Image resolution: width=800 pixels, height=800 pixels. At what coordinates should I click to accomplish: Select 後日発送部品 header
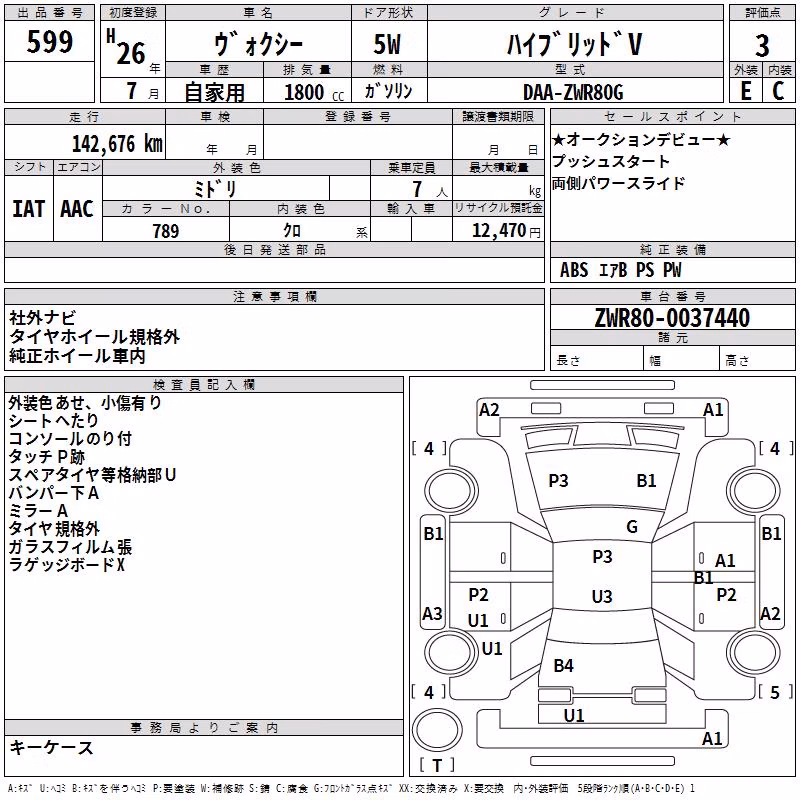pos(274,249)
